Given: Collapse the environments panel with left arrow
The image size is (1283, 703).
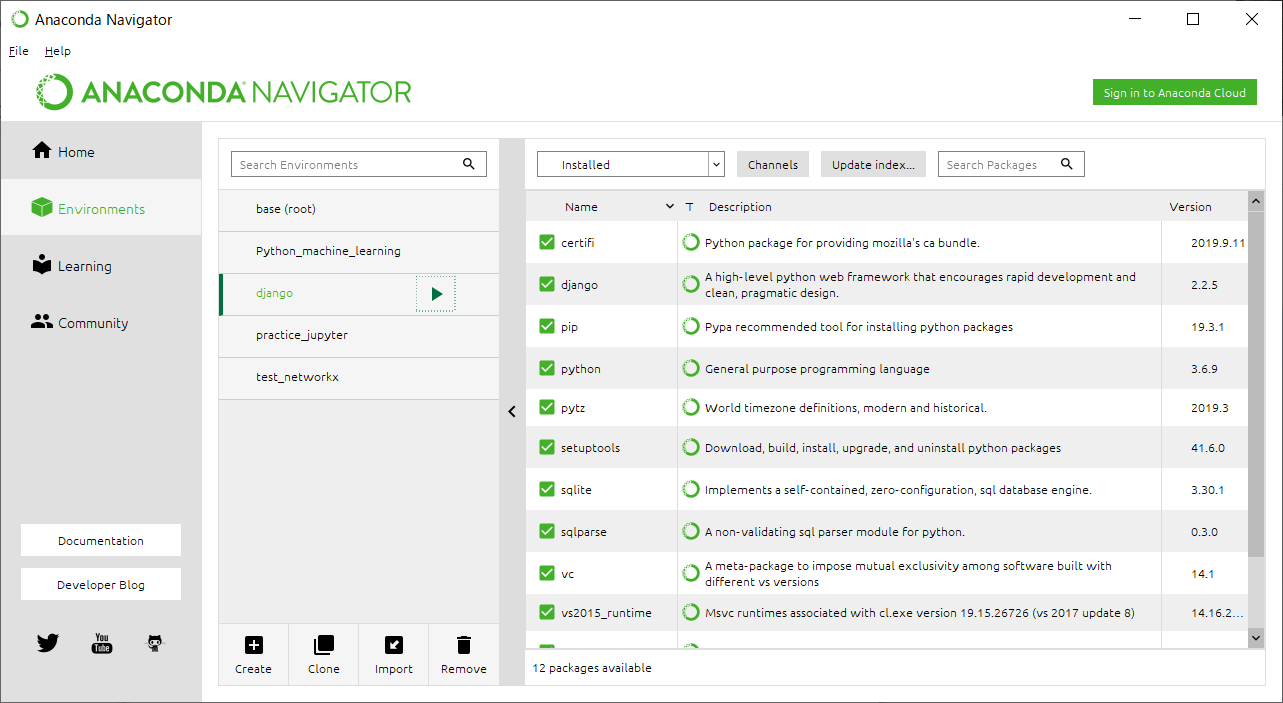Looking at the screenshot, I should [x=512, y=411].
